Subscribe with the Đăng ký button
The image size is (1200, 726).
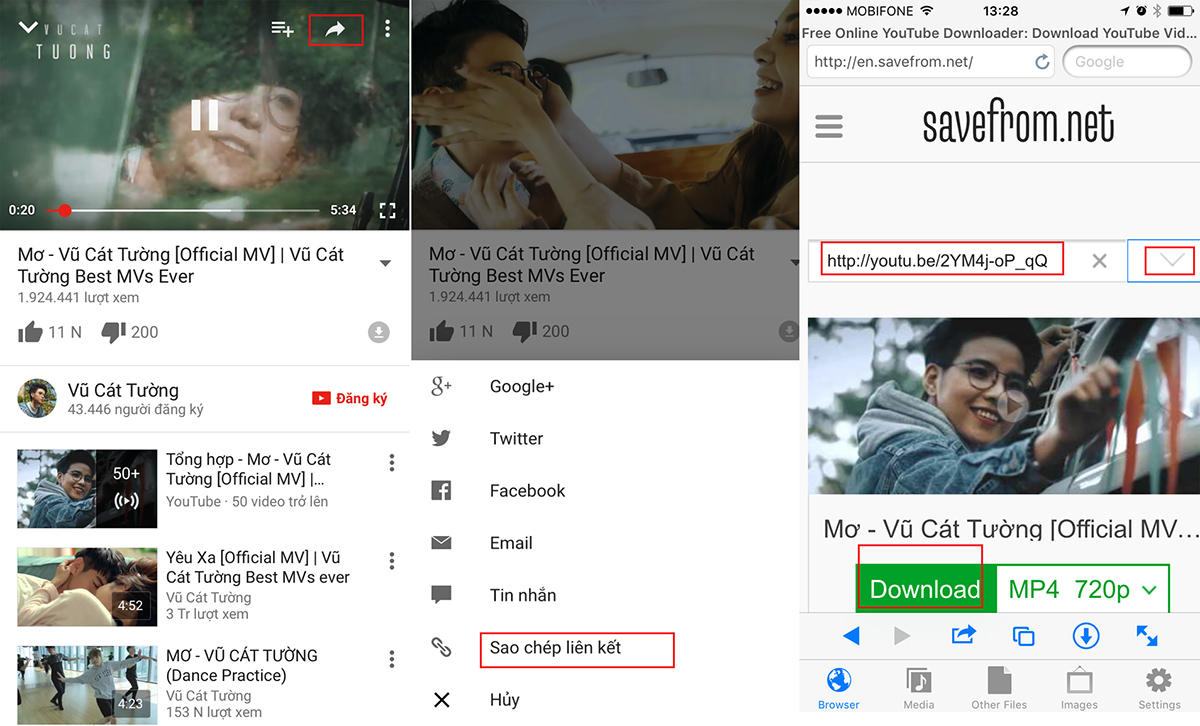[x=349, y=398]
